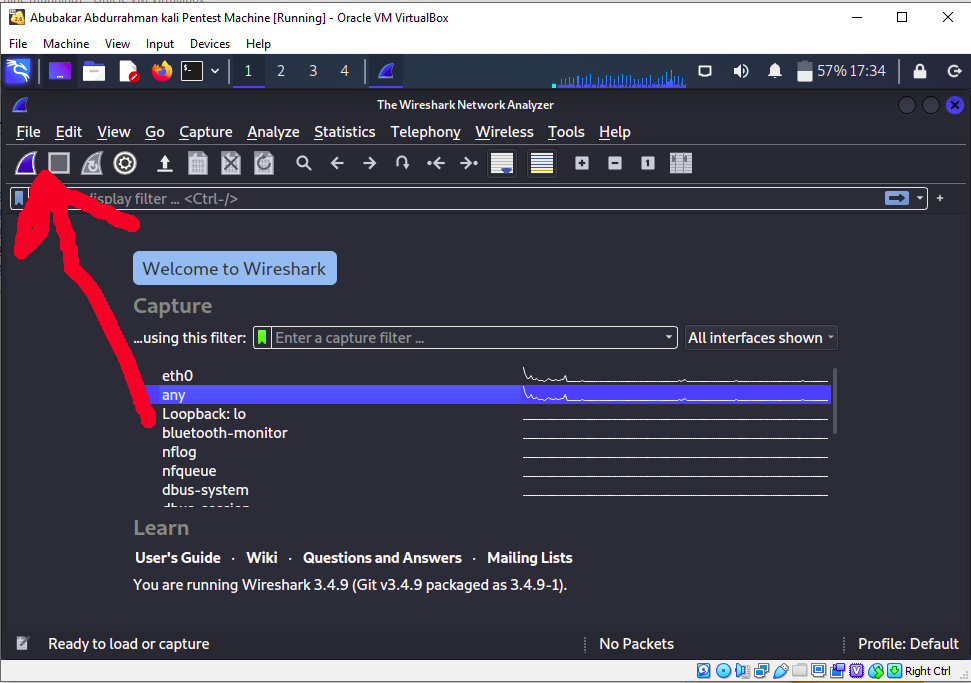Zoom in main window text
Image resolution: width=971 pixels, height=683 pixels.
581,163
